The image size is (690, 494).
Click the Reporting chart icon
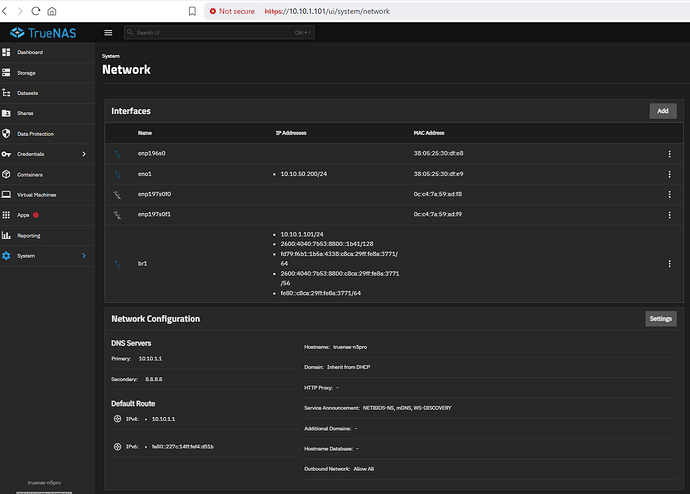pos(6,235)
